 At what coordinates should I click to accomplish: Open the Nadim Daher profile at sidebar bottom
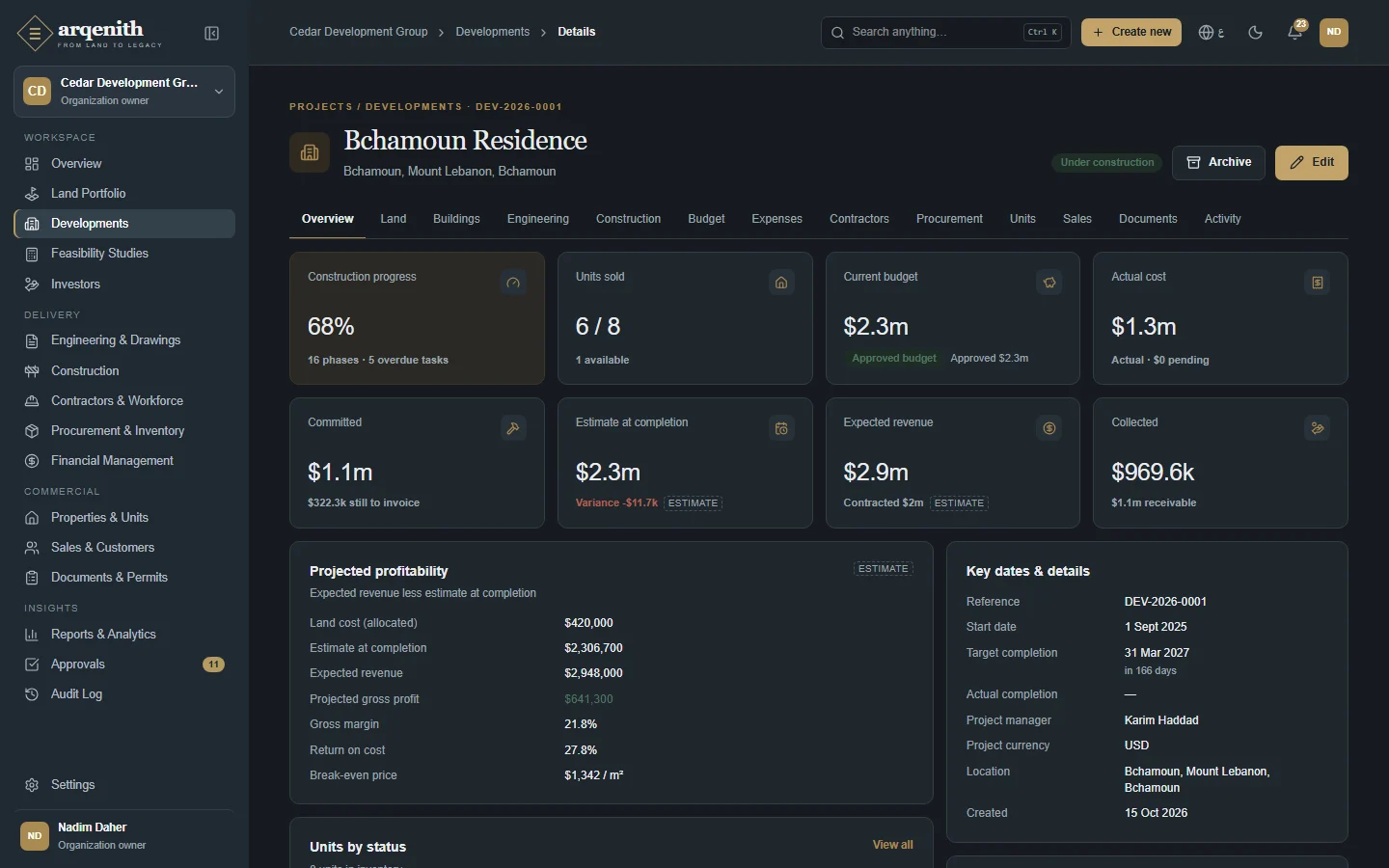pyautogui.click(x=124, y=836)
